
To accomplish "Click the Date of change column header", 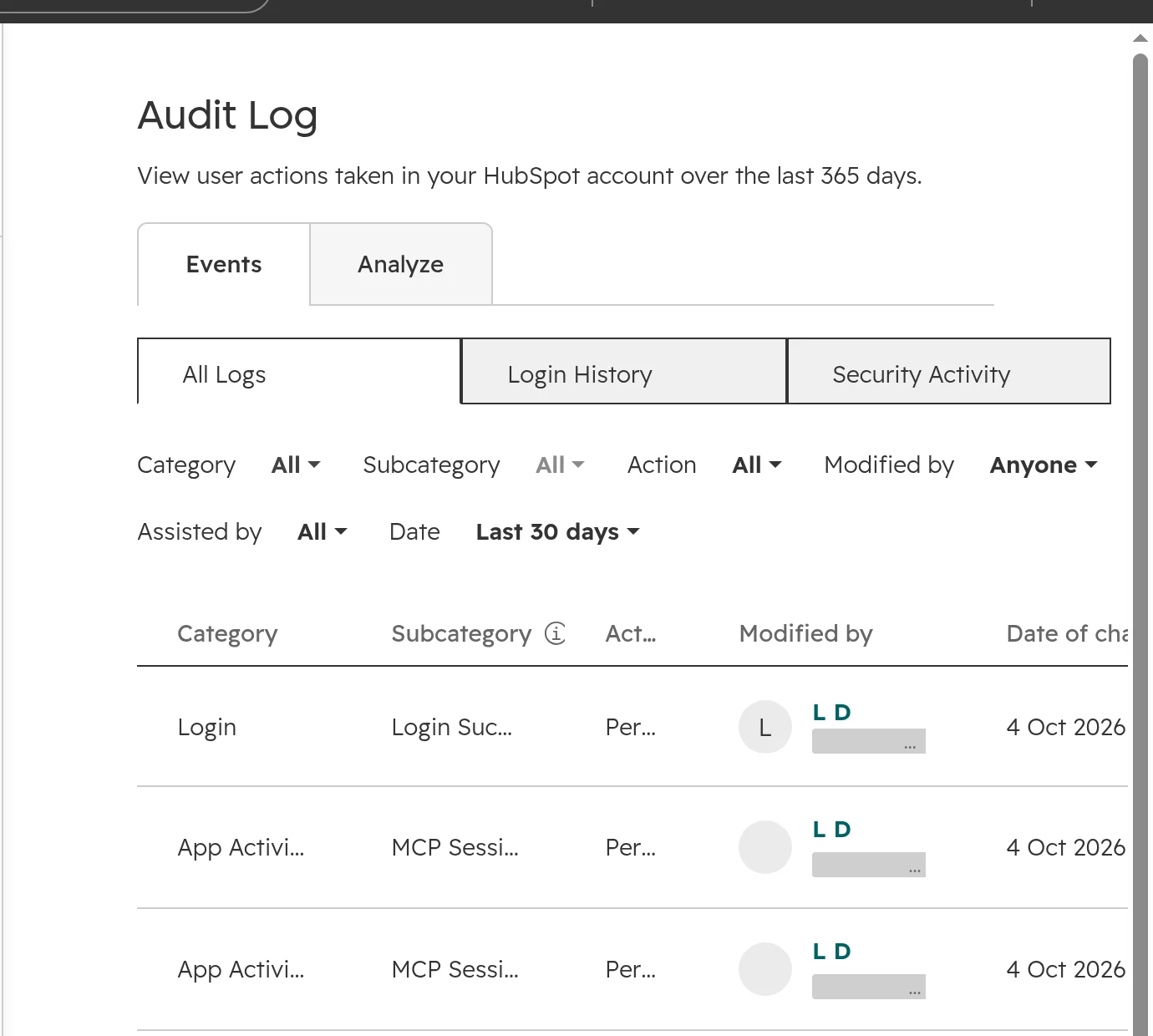I will [1067, 633].
